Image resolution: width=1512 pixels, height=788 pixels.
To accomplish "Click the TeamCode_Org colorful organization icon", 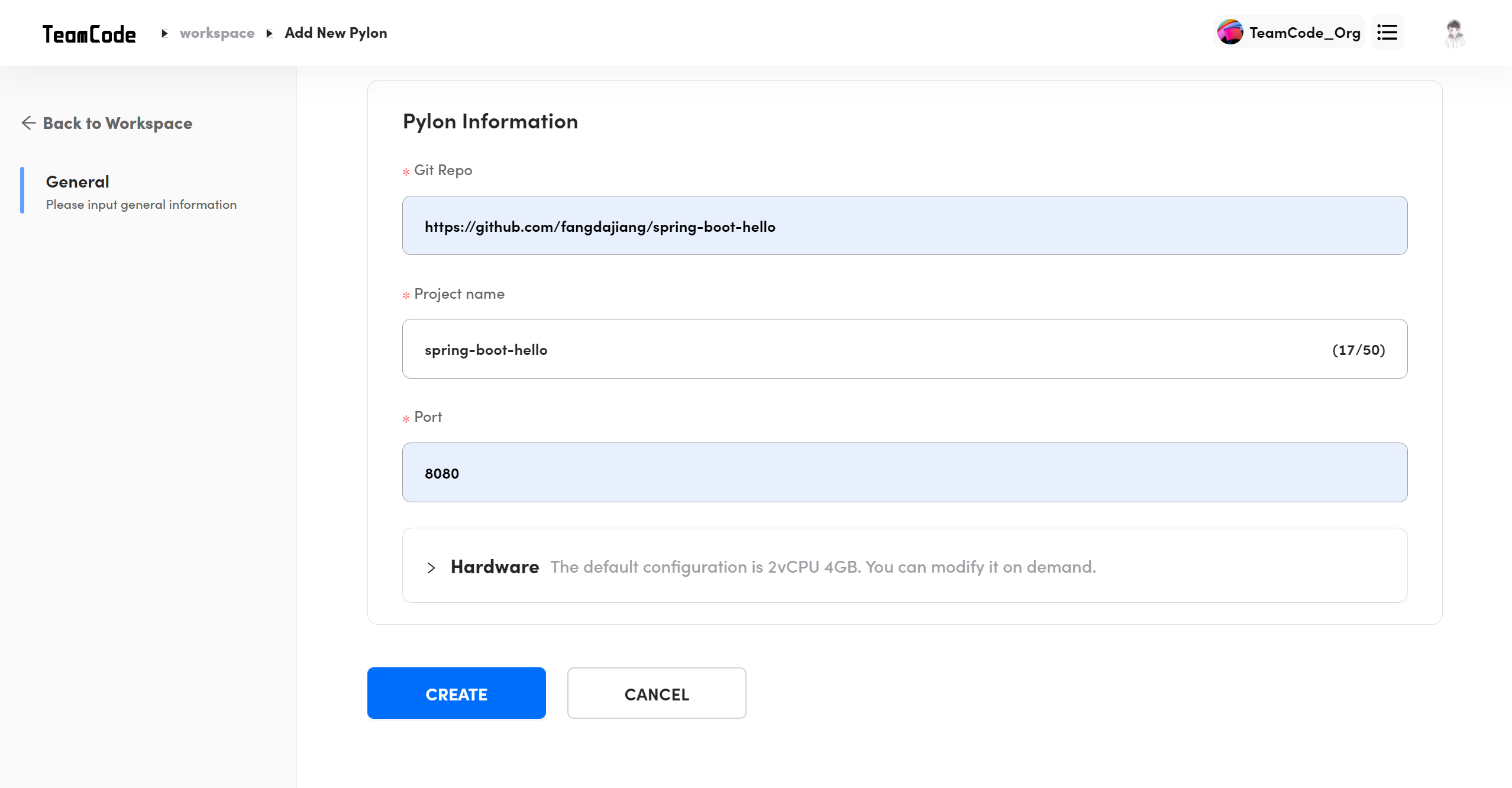I will click(1230, 33).
